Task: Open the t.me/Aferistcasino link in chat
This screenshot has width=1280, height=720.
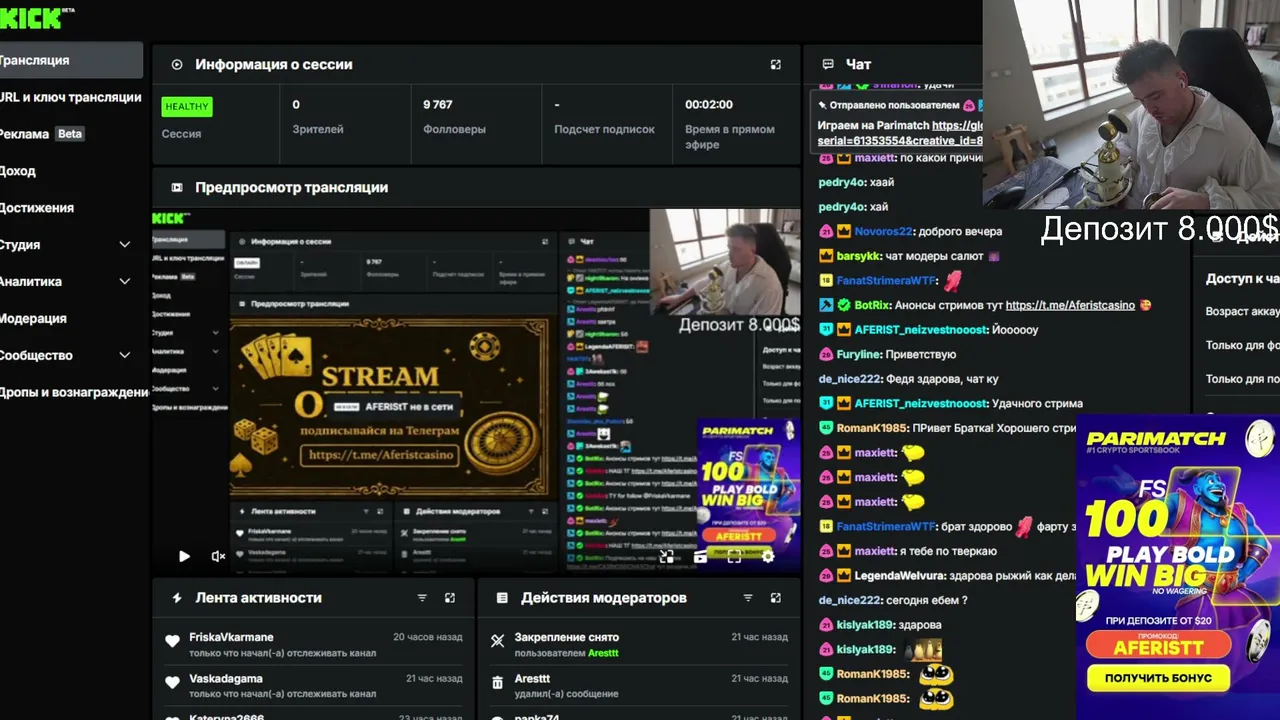Action: tap(1070, 305)
